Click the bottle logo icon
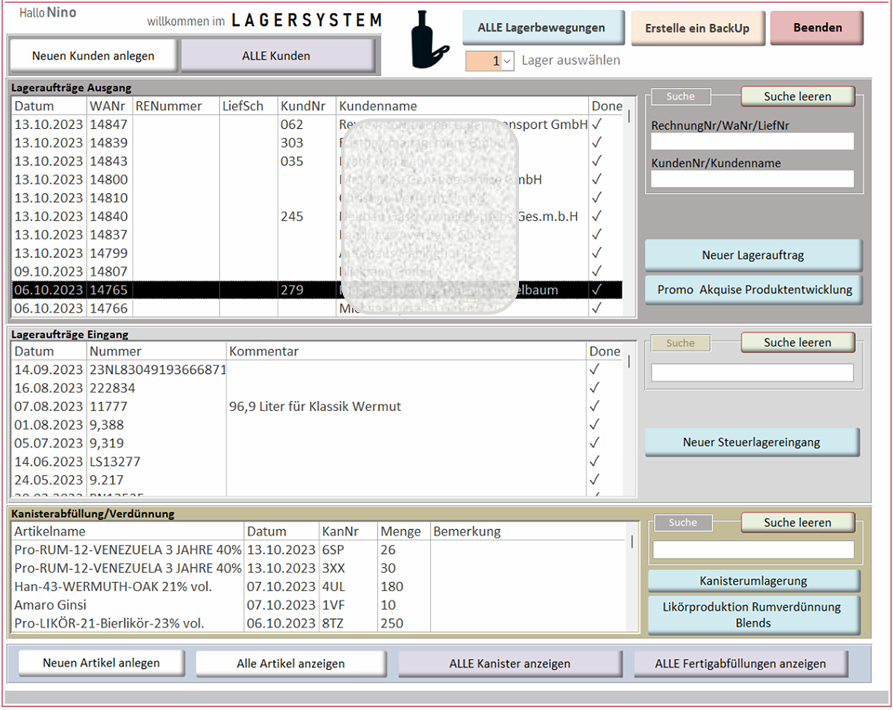The image size is (893, 710). (x=430, y=40)
